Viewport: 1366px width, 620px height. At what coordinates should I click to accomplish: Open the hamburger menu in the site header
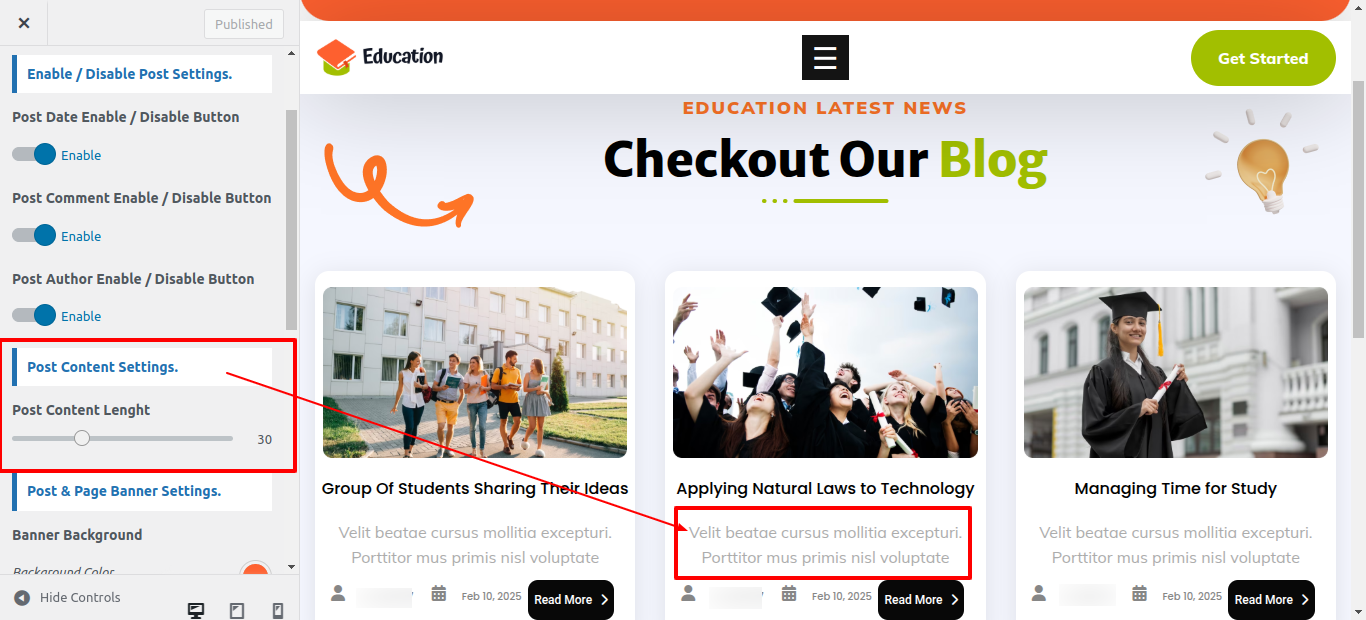pos(825,58)
